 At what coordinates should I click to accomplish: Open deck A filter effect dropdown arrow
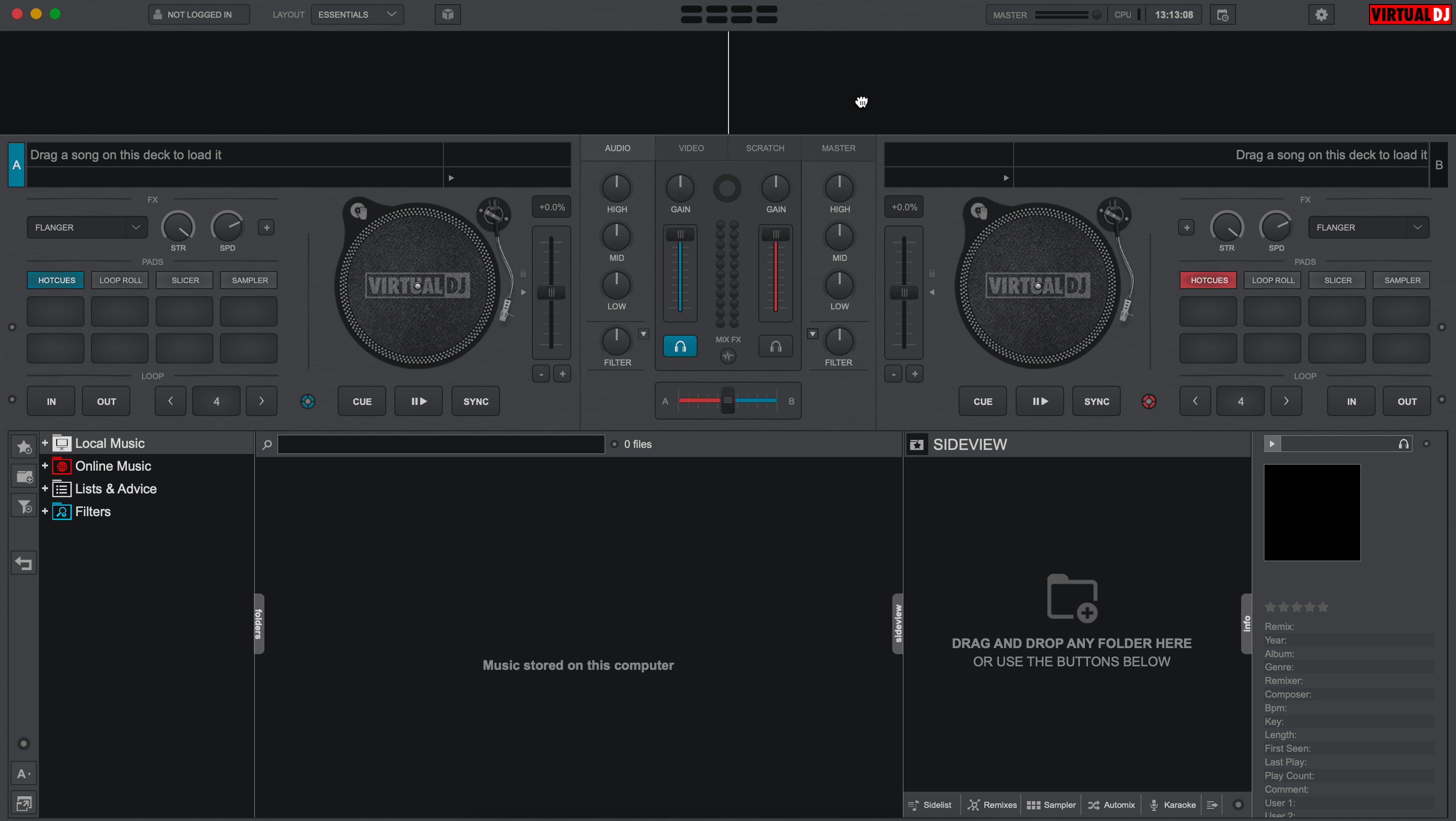643,334
